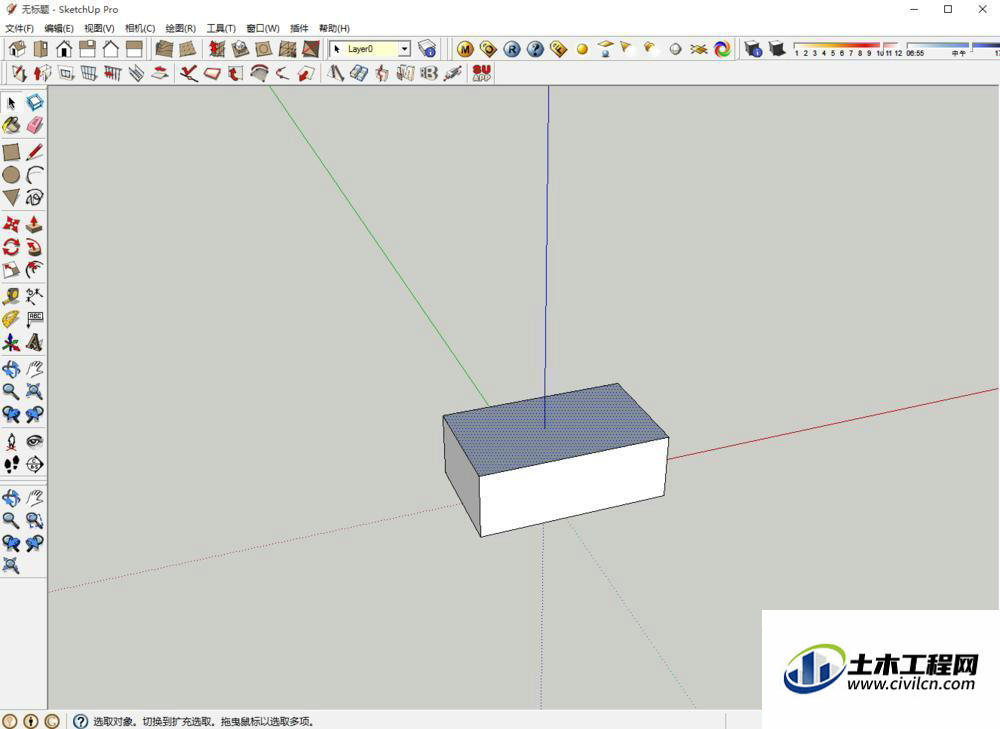Select the yellow Protractor tool
Viewport: 1000px width, 729px height.
(11, 319)
